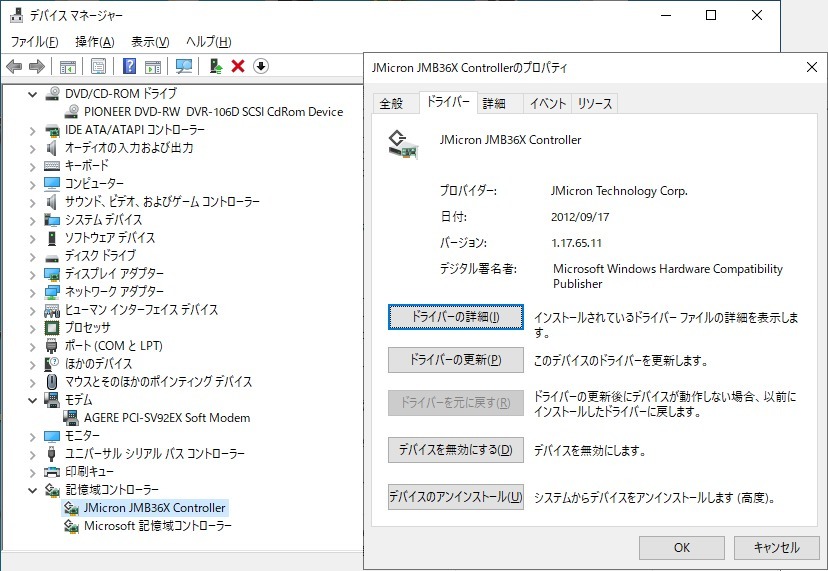The height and width of the screenshot is (571, 828).
Task: Click the red X uninstall device icon
Action: click(x=238, y=67)
